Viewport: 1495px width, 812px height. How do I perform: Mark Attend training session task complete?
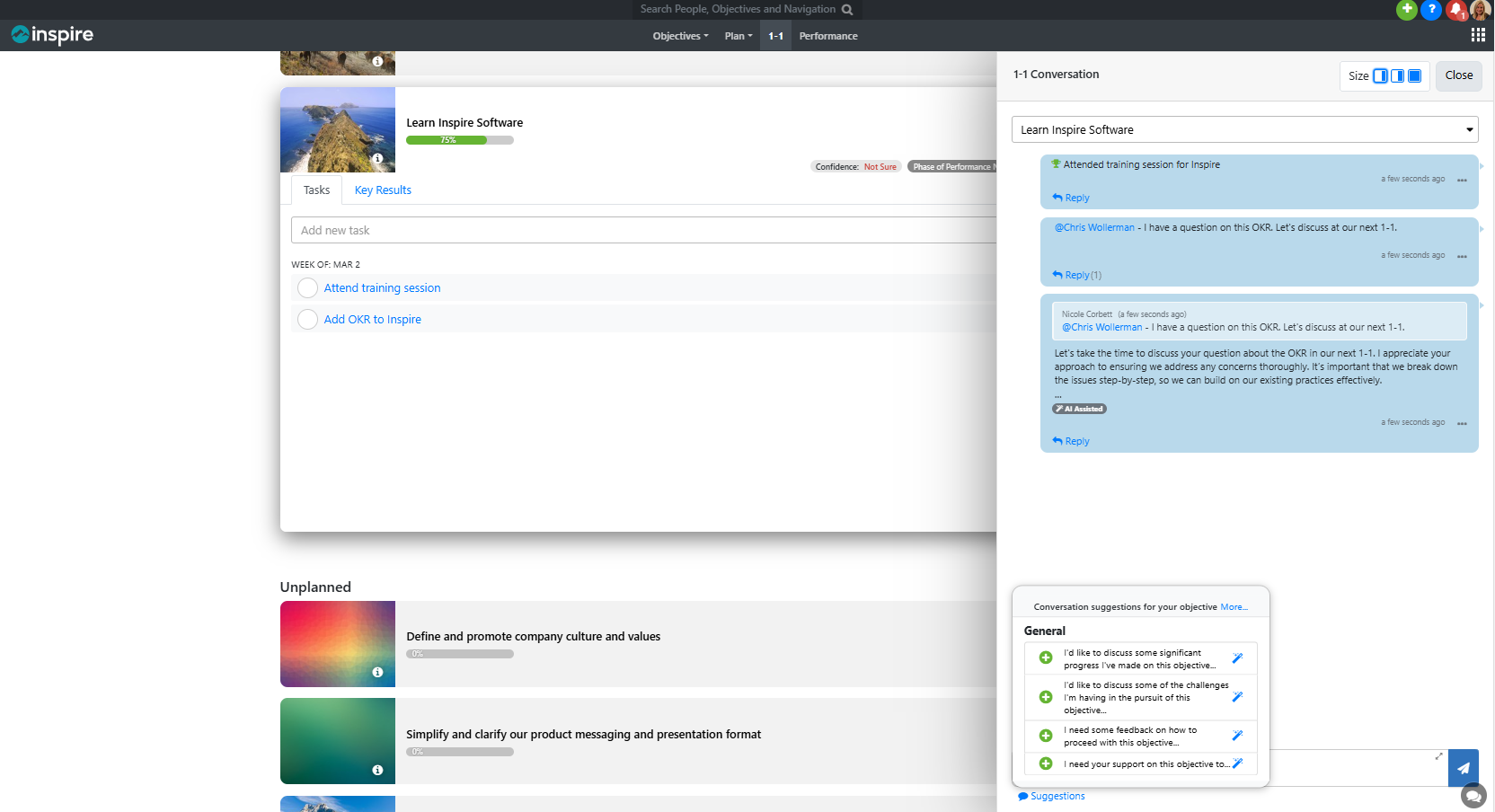point(307,287)
